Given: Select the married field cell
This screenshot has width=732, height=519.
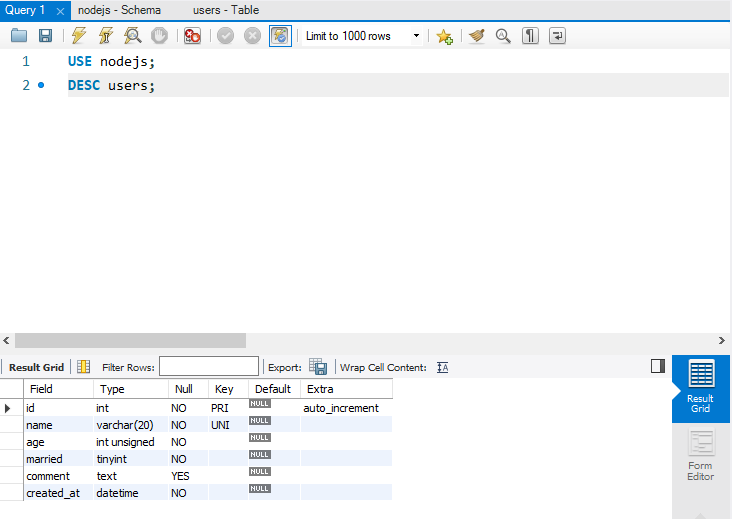Looking at the screenshot, I should click(x=58, y=459).
